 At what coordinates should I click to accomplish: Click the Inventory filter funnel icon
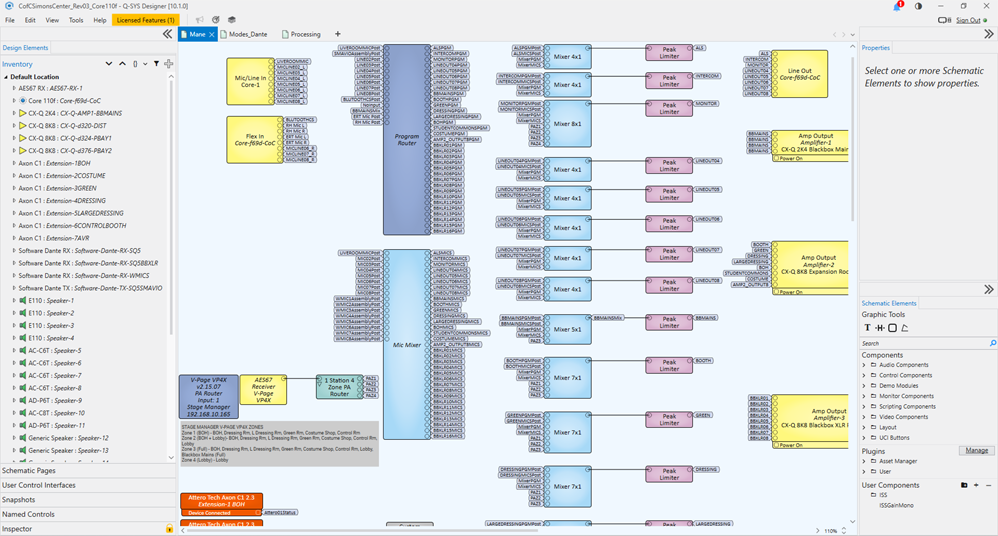click(x=156, y=64)
